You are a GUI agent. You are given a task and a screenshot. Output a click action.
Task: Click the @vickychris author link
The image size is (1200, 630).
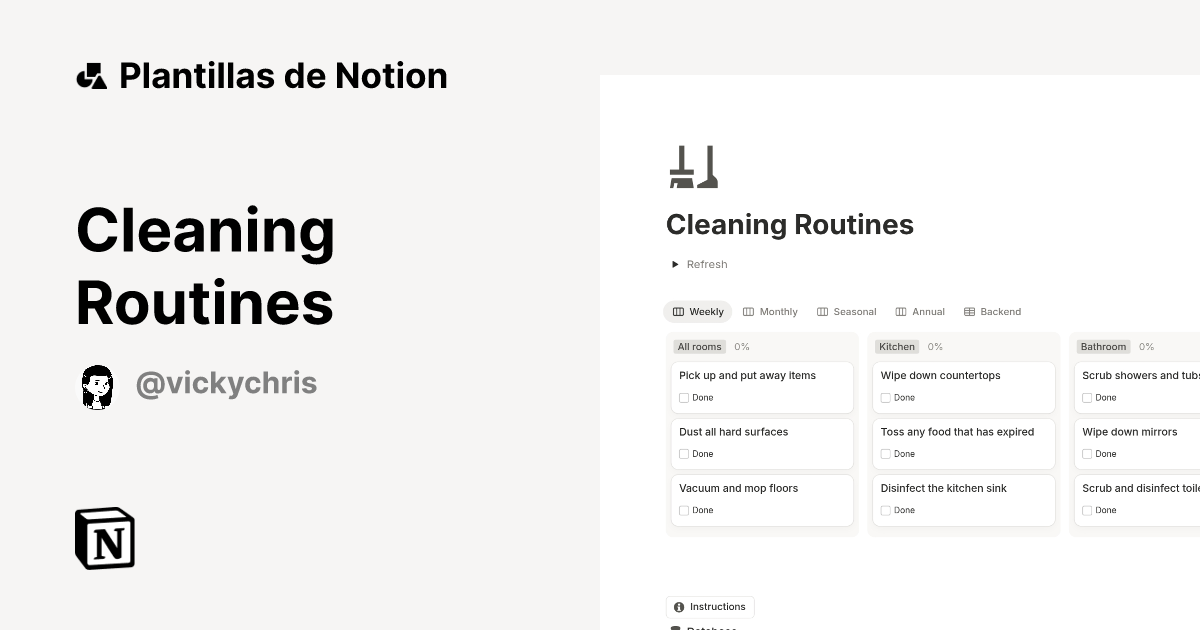pos(226,384)
